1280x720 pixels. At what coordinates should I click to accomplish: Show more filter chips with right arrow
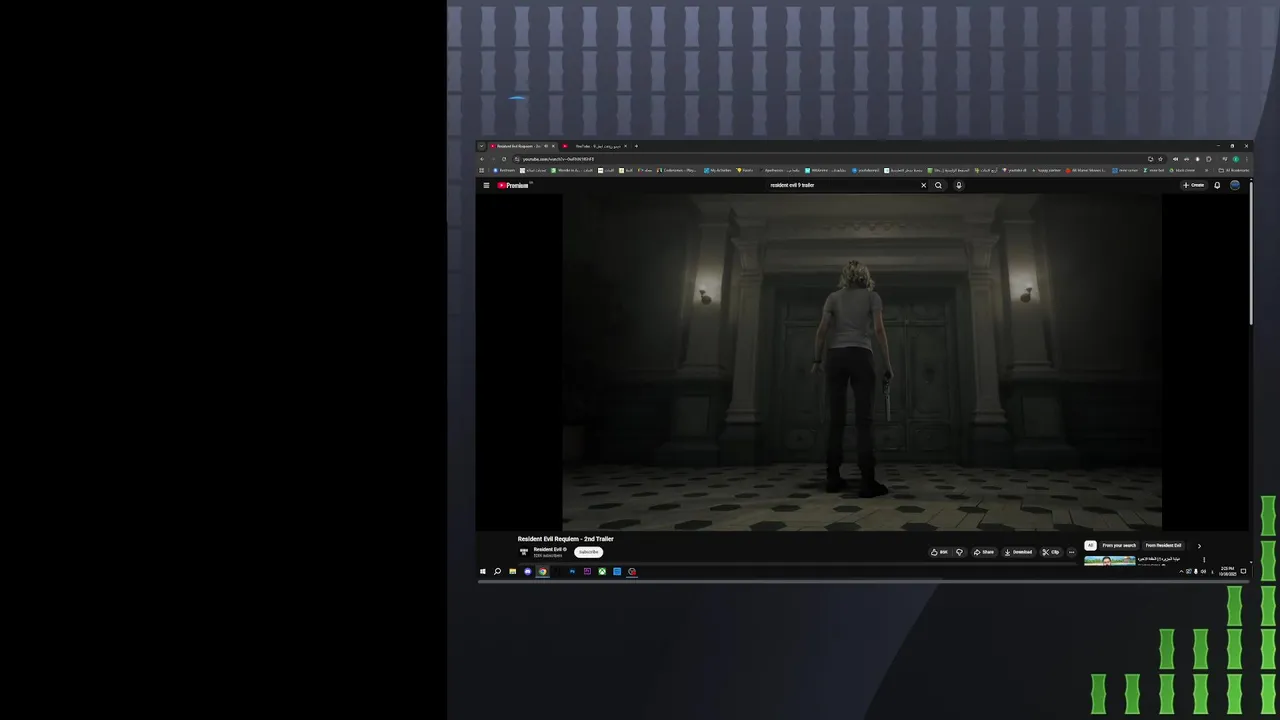click(x=1199, y=546)
